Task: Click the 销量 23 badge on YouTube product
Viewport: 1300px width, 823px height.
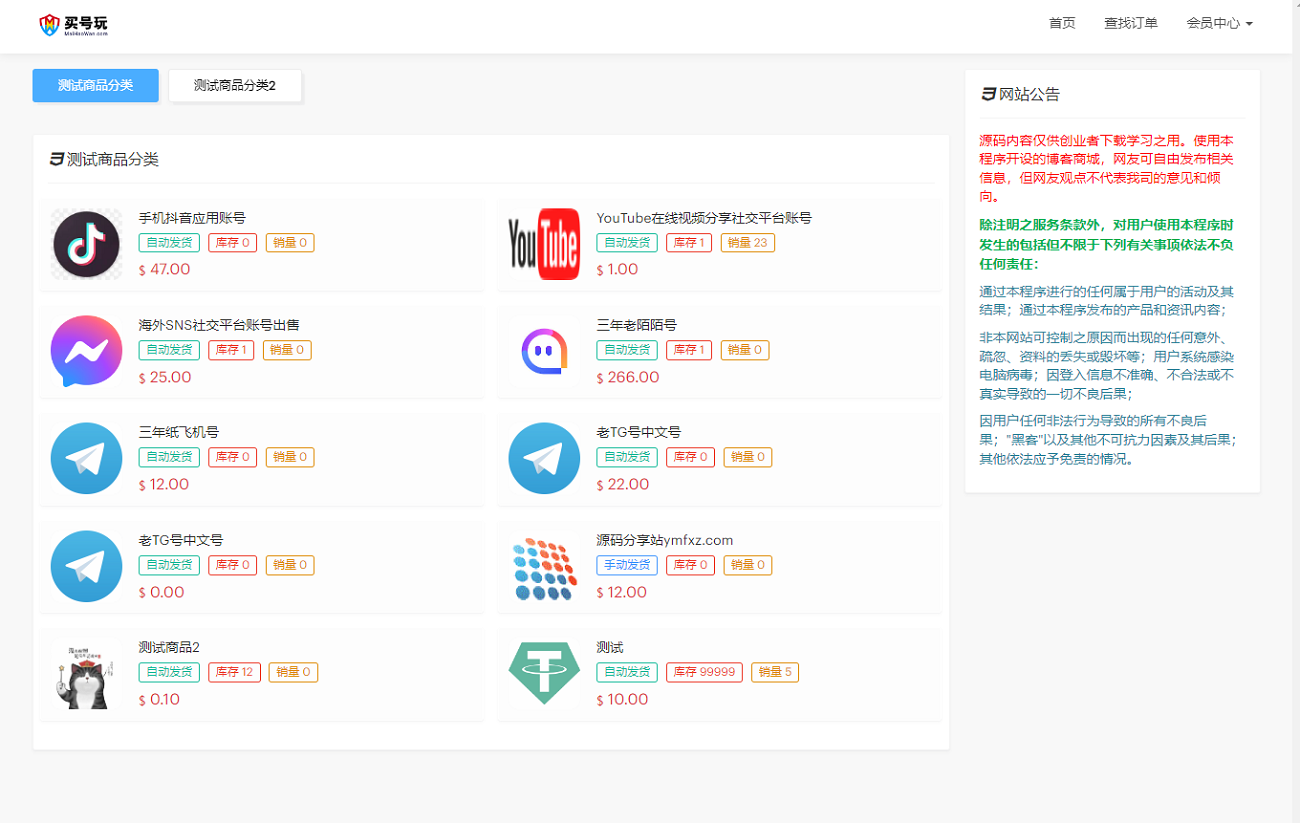Action: click(747, 243)
